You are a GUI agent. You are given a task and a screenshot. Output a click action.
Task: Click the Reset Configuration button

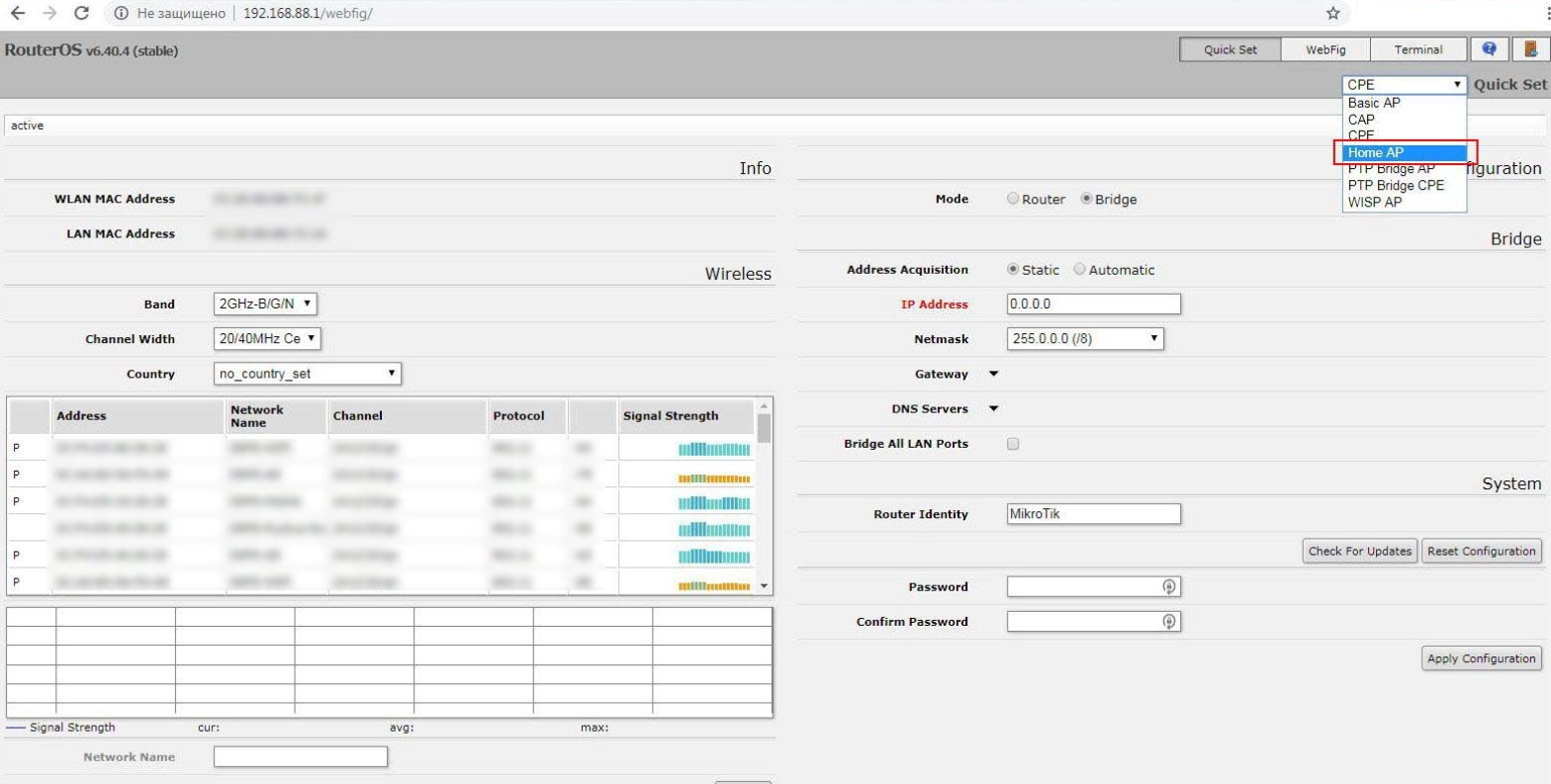pos(1482,551)
